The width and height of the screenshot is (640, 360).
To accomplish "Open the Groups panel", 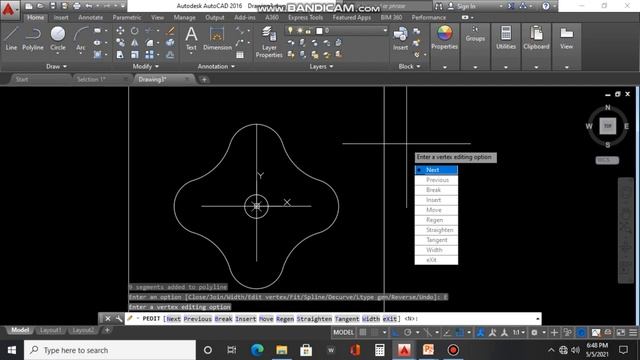I will pos(475,34).
